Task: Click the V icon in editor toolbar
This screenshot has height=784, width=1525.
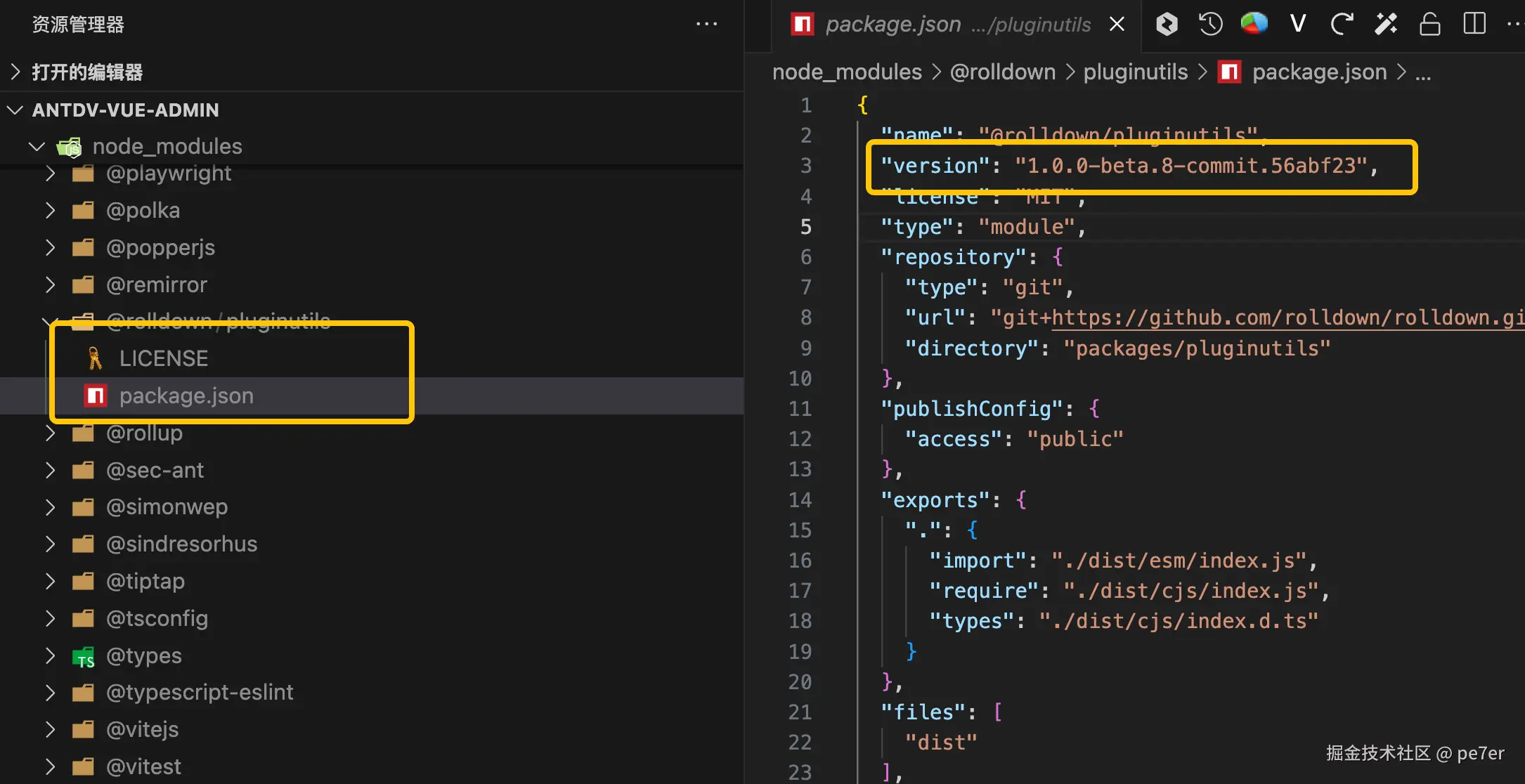Action: 1298,25
